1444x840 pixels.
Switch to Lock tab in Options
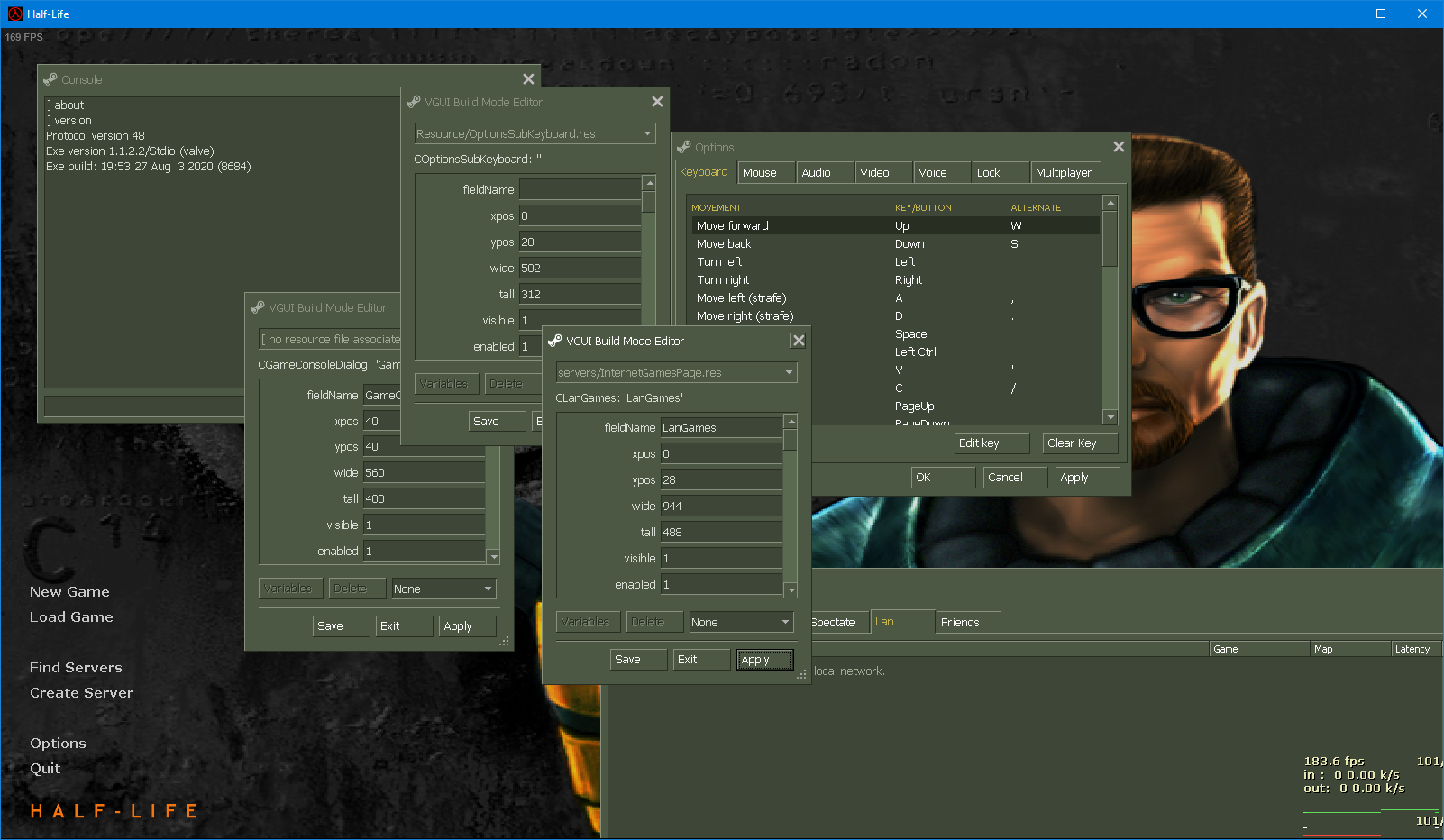tap(1001, 172)
